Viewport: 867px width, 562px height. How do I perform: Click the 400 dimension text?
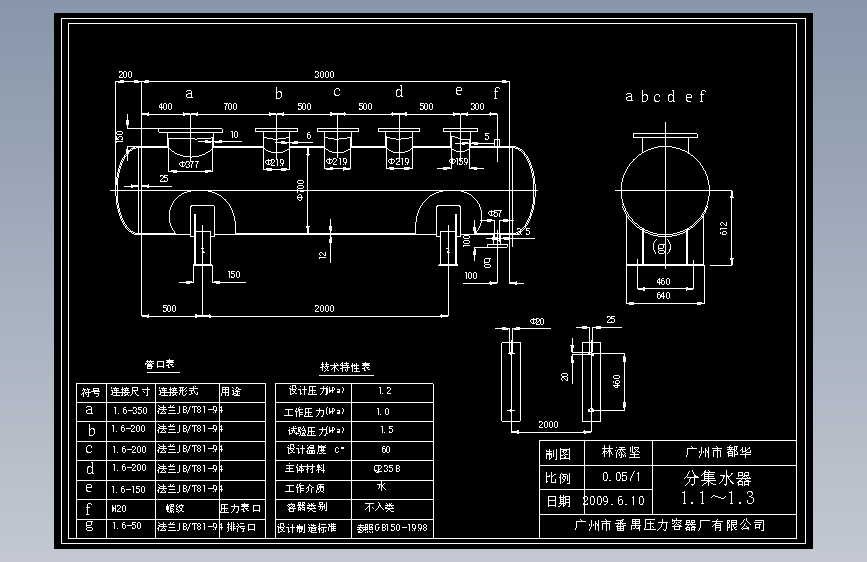(165, 107)
